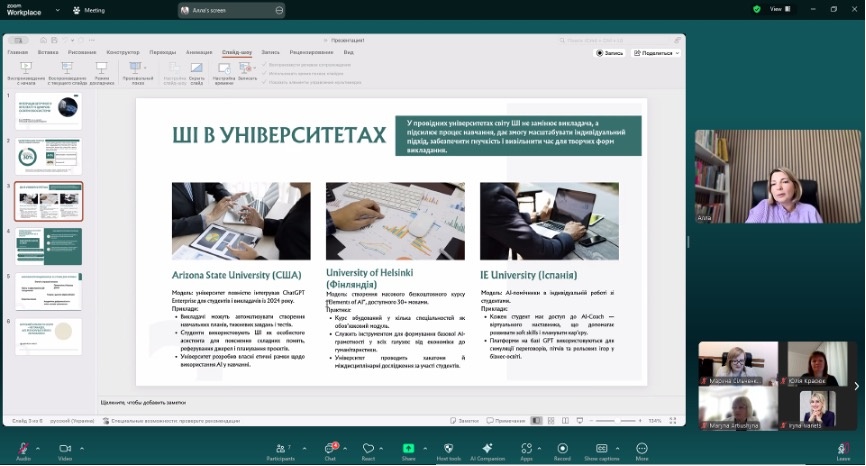The image size is (866, 466).
Task: Click the PowerPoint search field
Action: coord(614,40)
